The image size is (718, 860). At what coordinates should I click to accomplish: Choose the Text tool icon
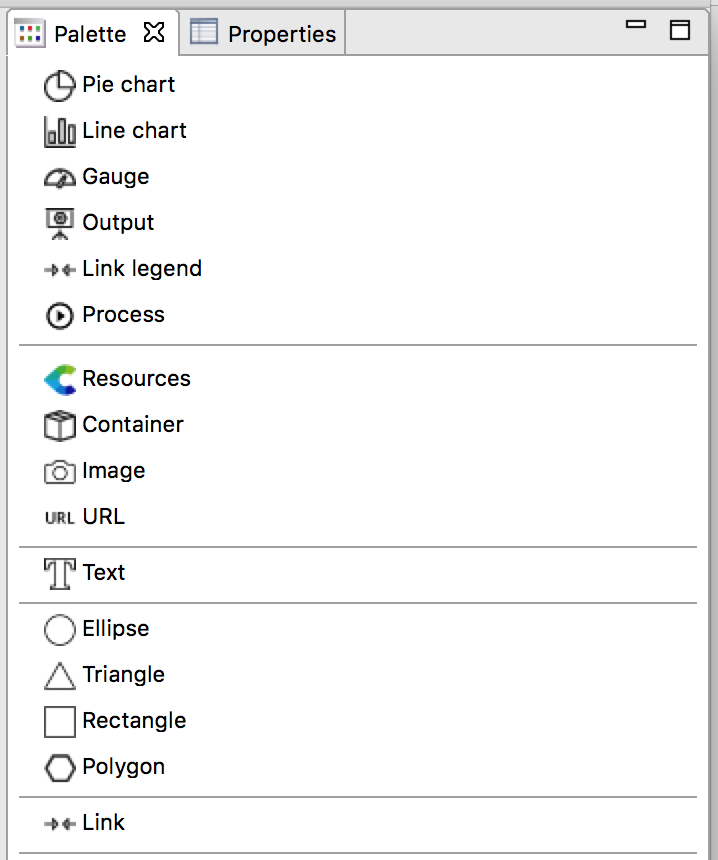tap(60, 574)
